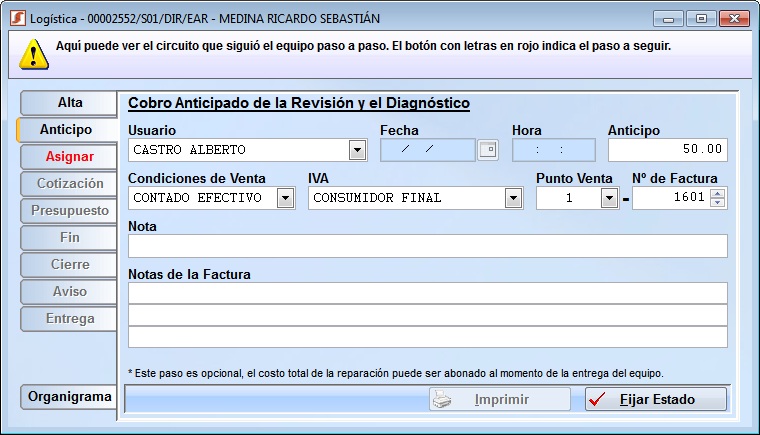Click the first Notas de la Factura line
This screenshot has width=760, height=435.
[x=427, y=293]
